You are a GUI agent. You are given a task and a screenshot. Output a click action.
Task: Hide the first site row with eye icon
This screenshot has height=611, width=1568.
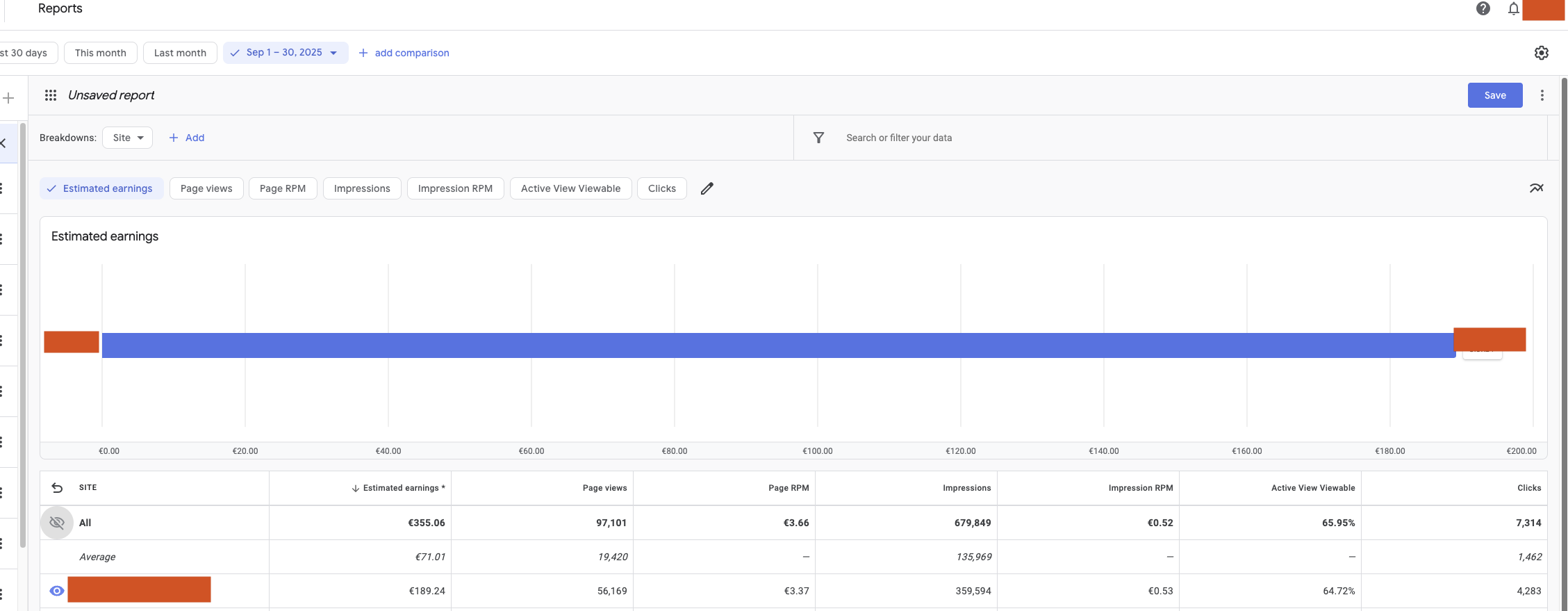coord(57,591)
